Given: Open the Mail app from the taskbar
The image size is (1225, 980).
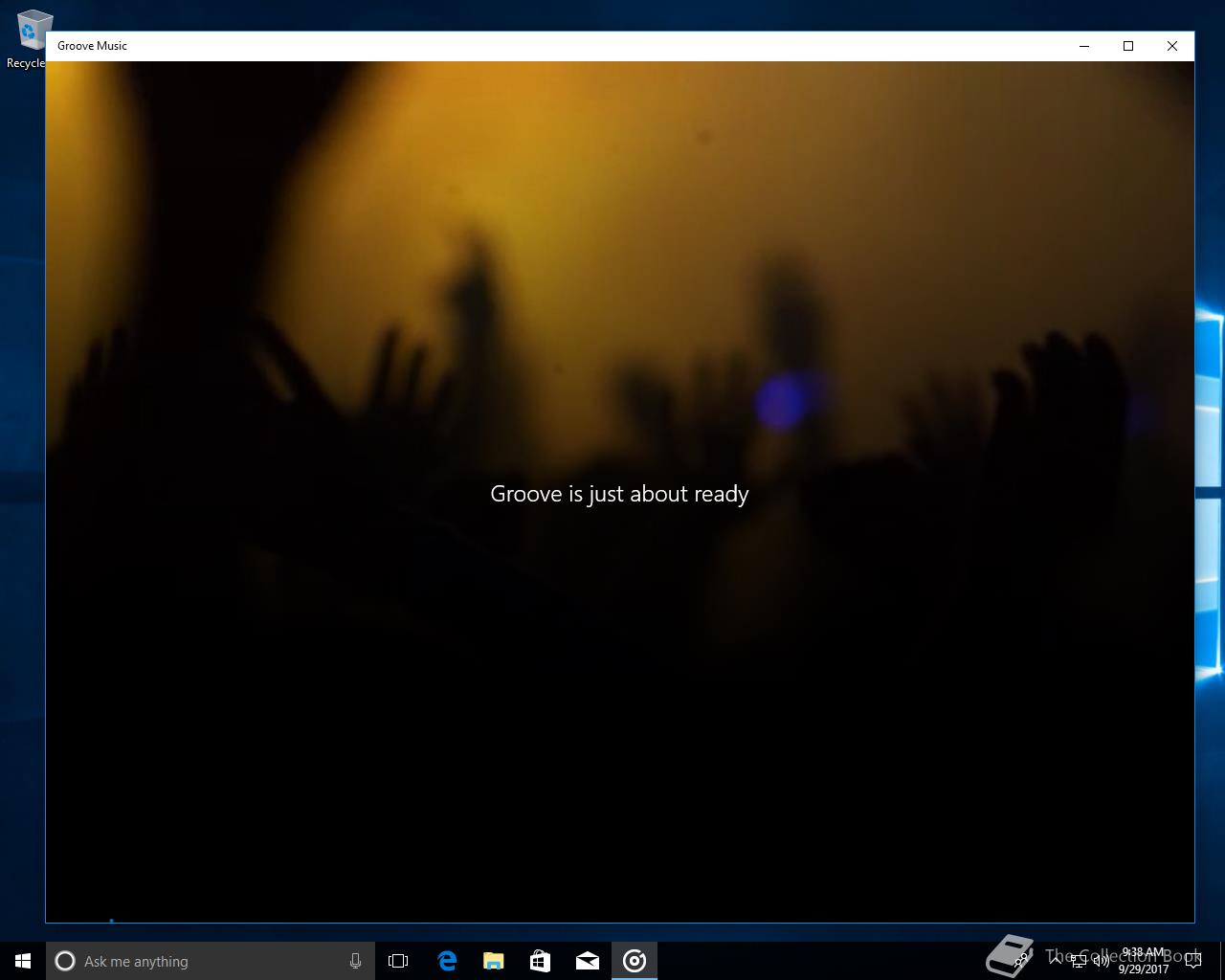Looking at the screenshot, I should click(588, 961).
